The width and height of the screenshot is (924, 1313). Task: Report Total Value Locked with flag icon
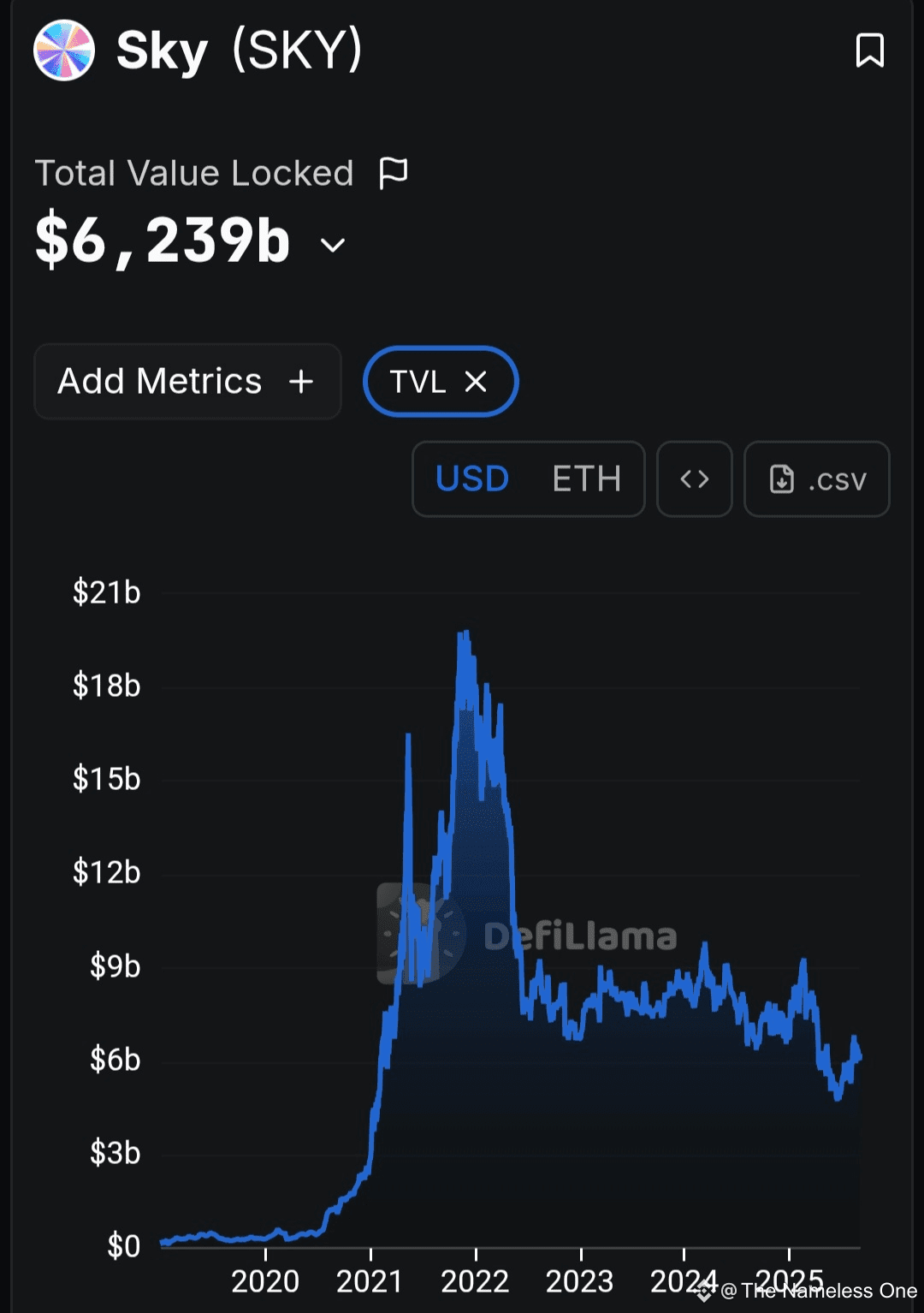click(x=394, y=172)
